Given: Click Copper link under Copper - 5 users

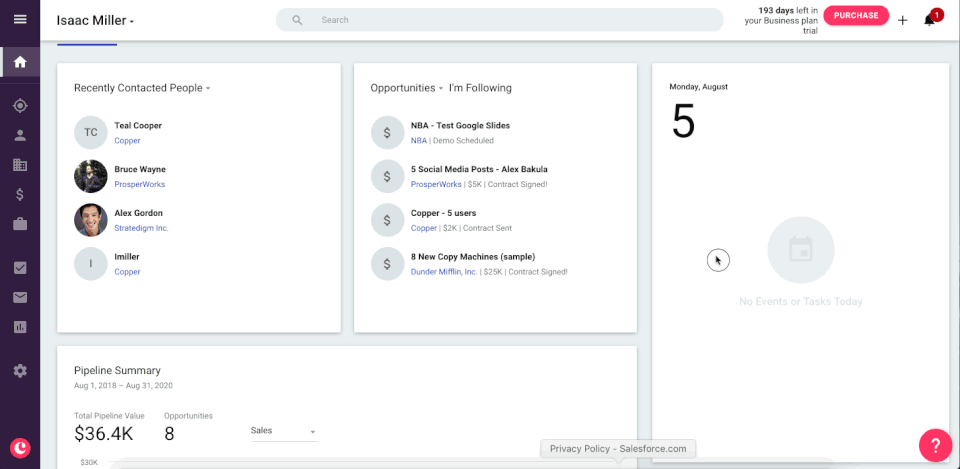Looking at the screenshot, I should pos(424,228).
